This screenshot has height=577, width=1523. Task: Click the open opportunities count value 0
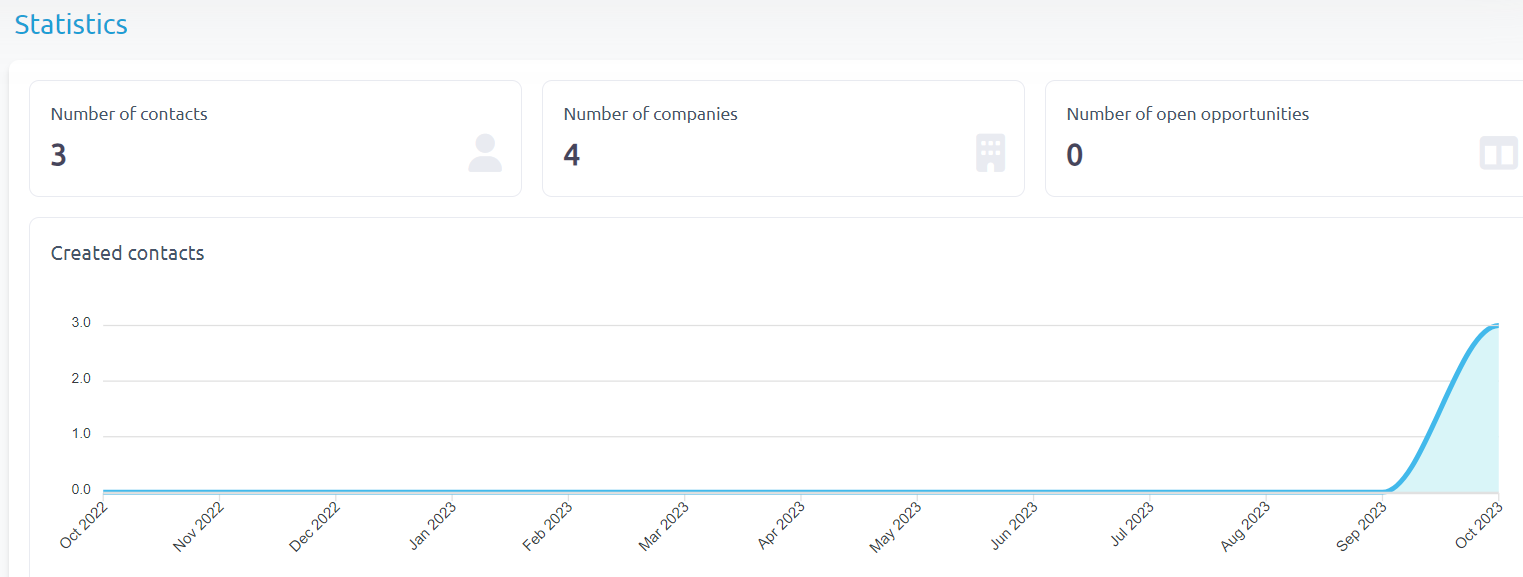1074,155
